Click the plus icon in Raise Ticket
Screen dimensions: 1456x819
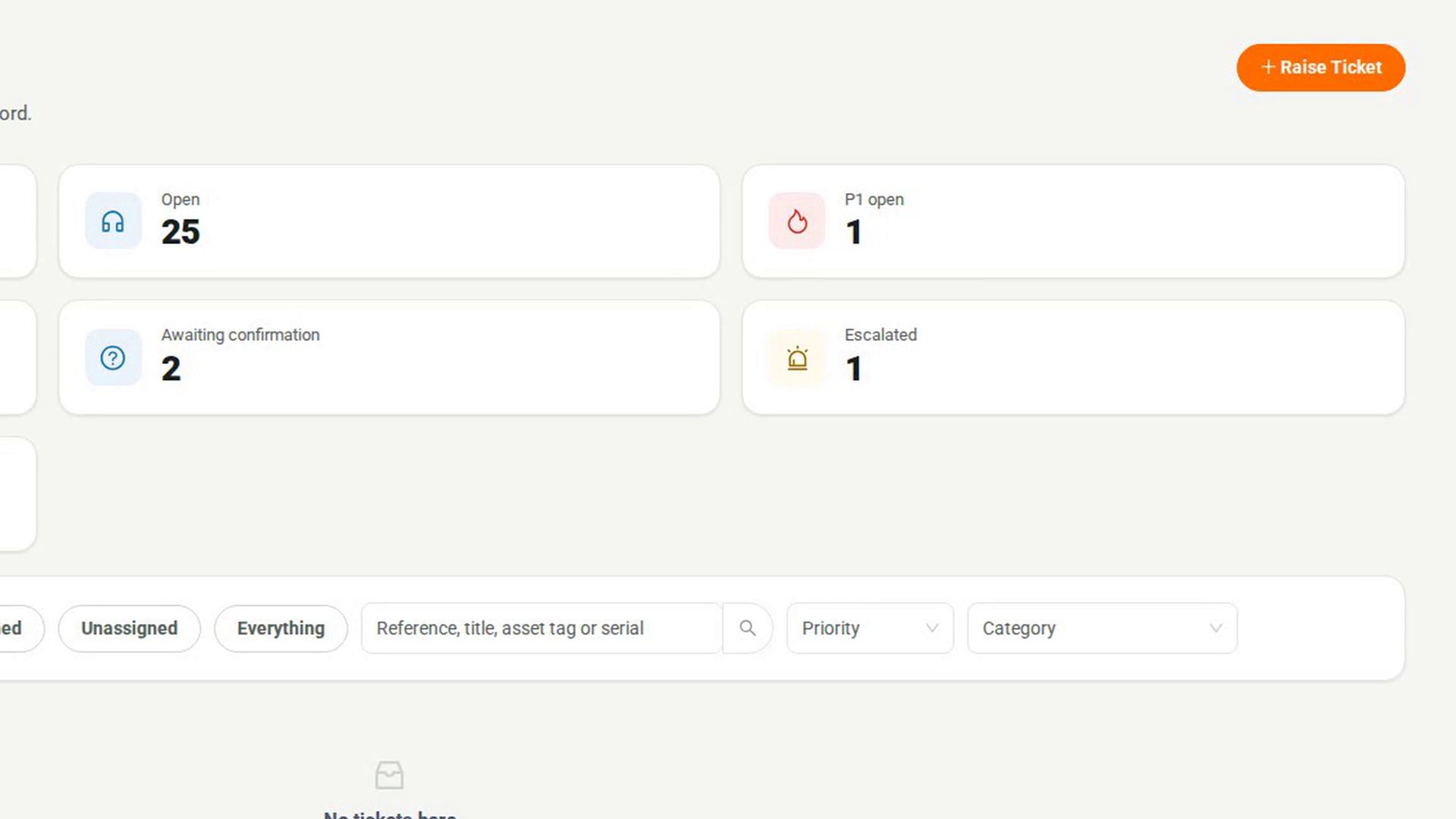point(1268,67)
